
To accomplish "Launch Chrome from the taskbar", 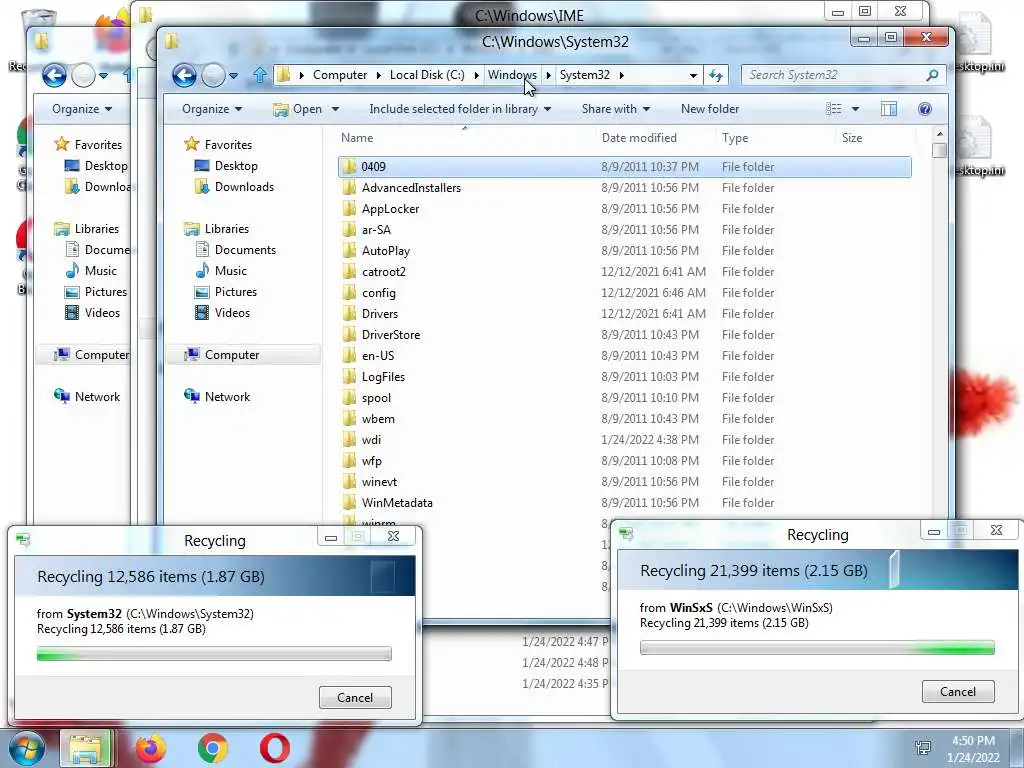I will pyautogui.click(x=212, y=748).
